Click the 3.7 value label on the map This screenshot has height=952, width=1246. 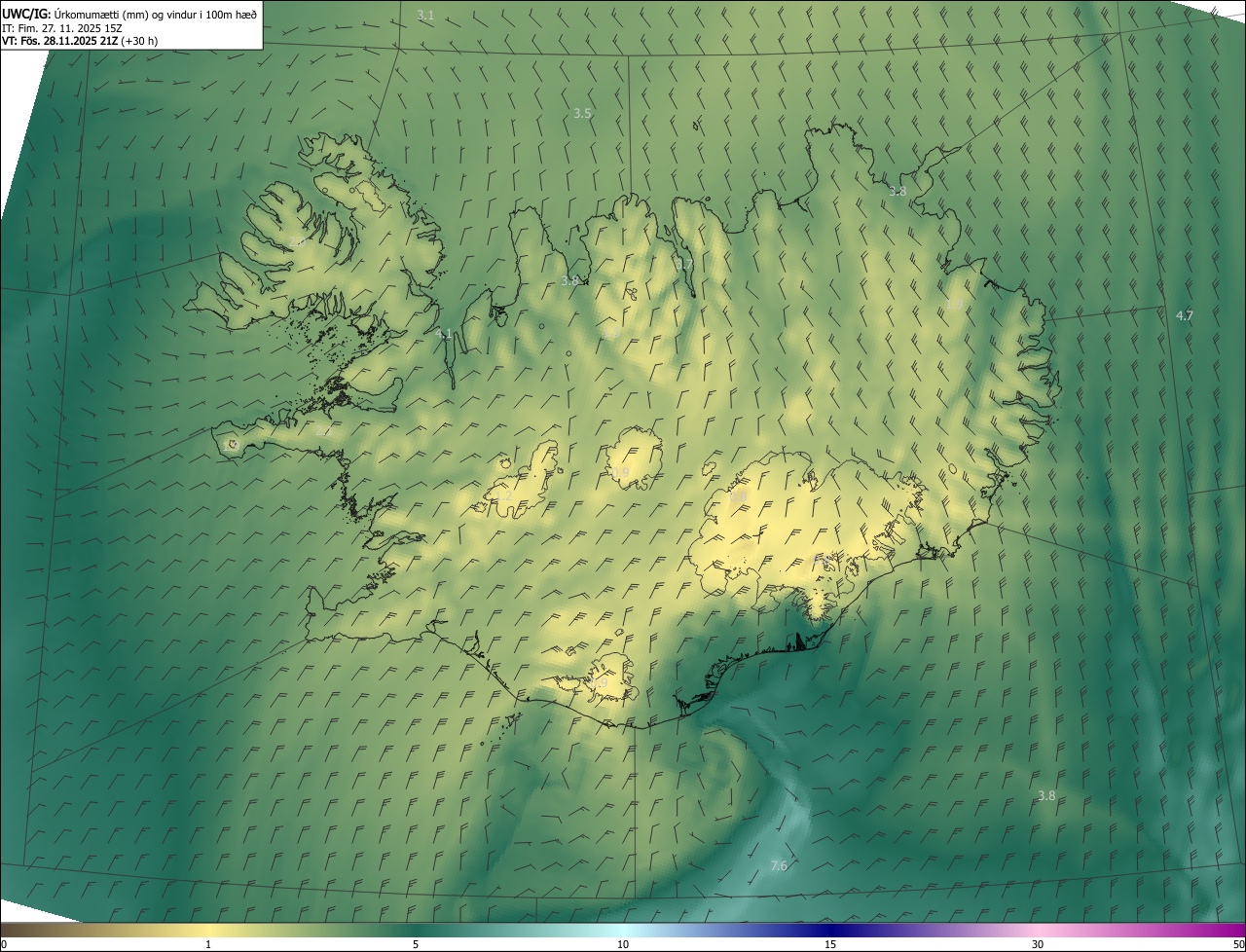coord(684,264)
